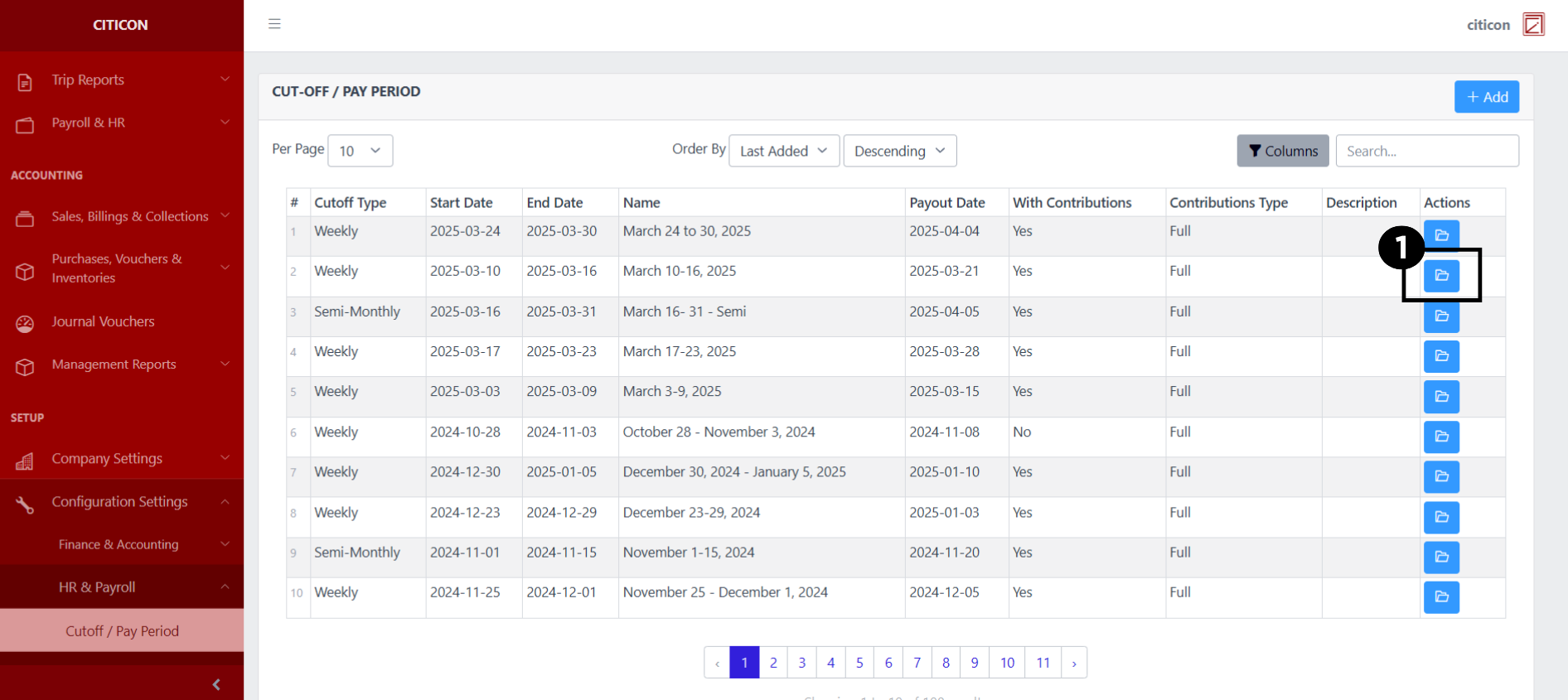Change the Descending sort direction dropdown

(x=899, y=151)
